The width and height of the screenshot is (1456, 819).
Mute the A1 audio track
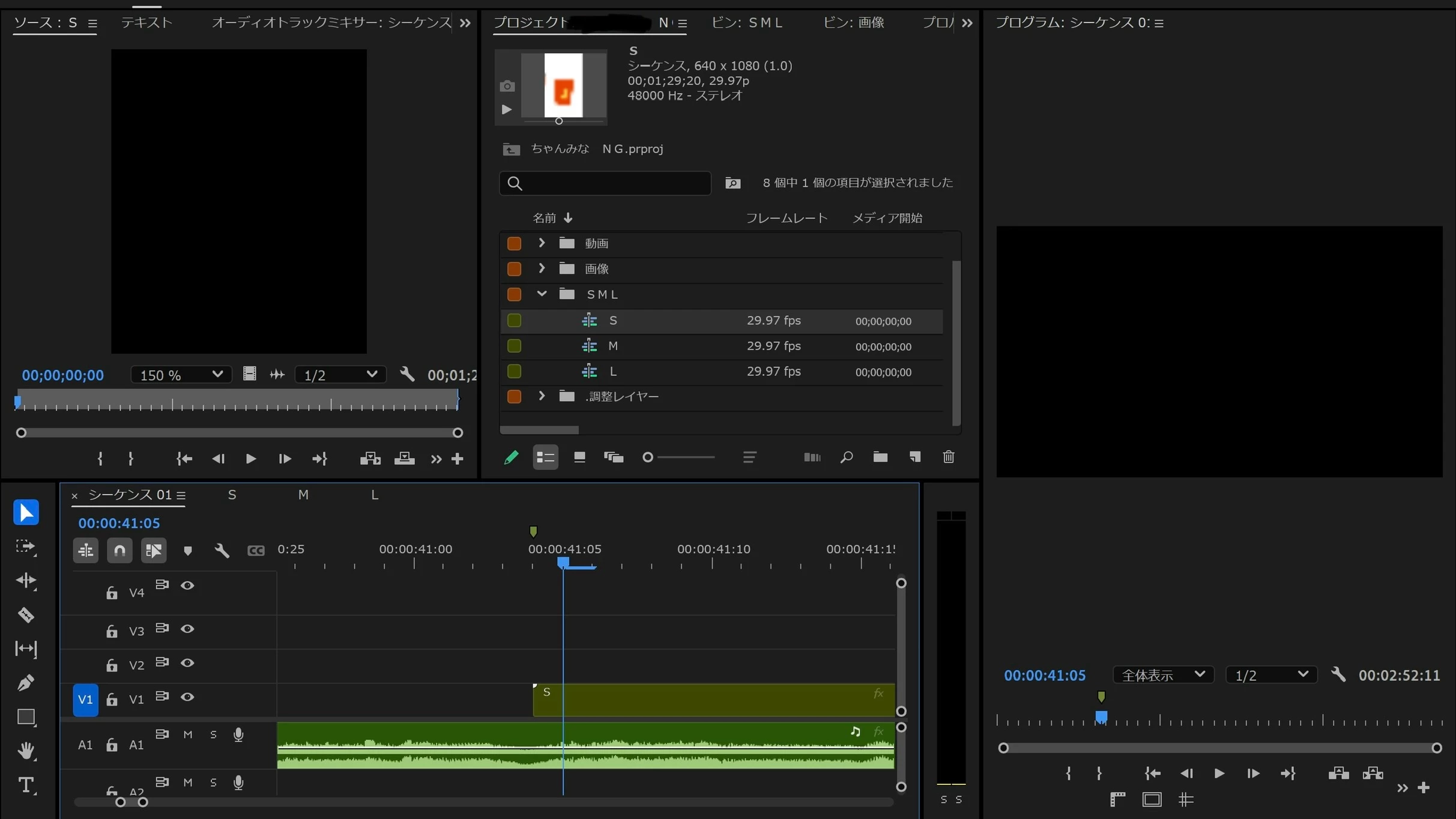188,734
